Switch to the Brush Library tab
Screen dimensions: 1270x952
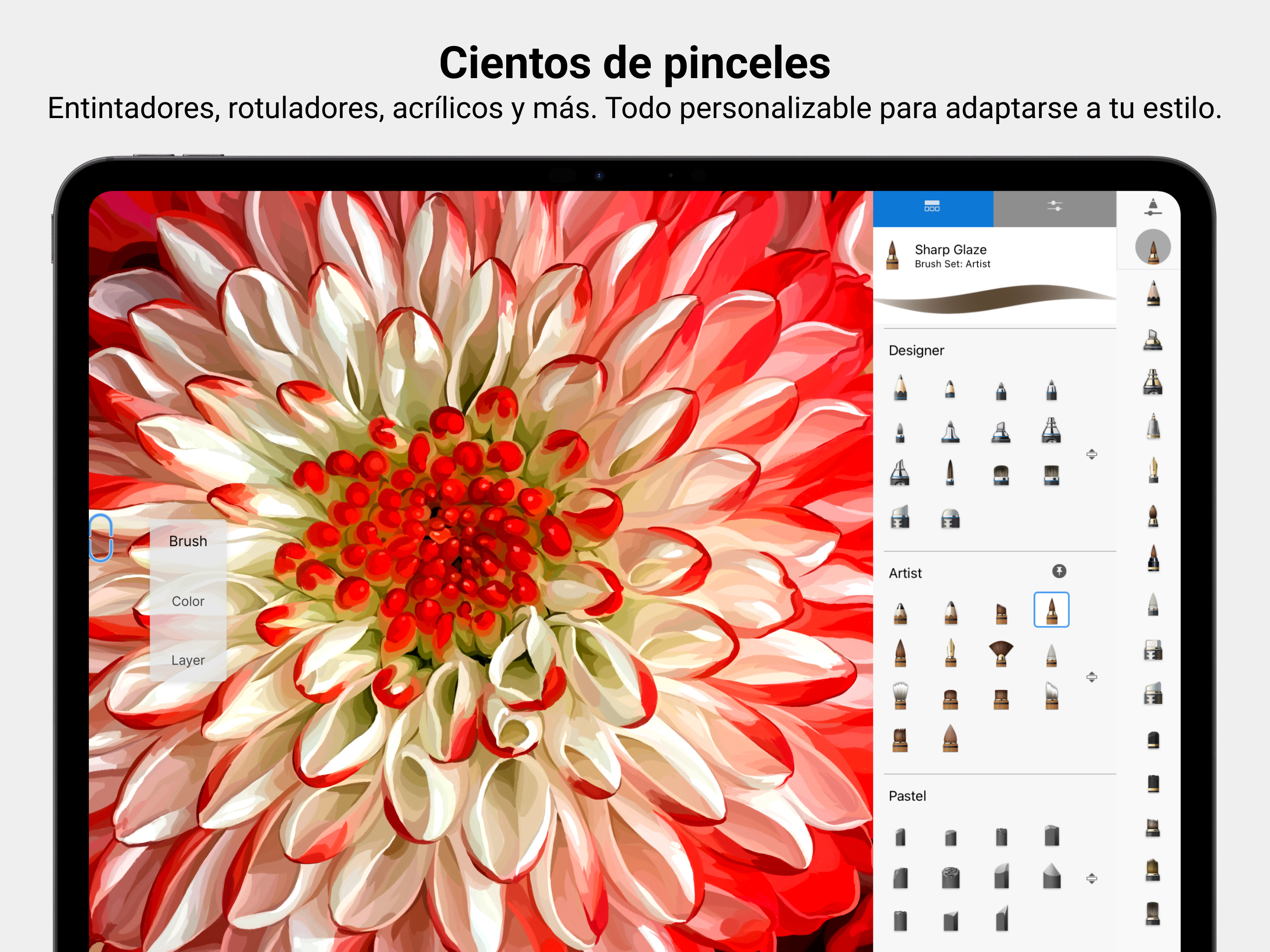(x=933, y=208)
